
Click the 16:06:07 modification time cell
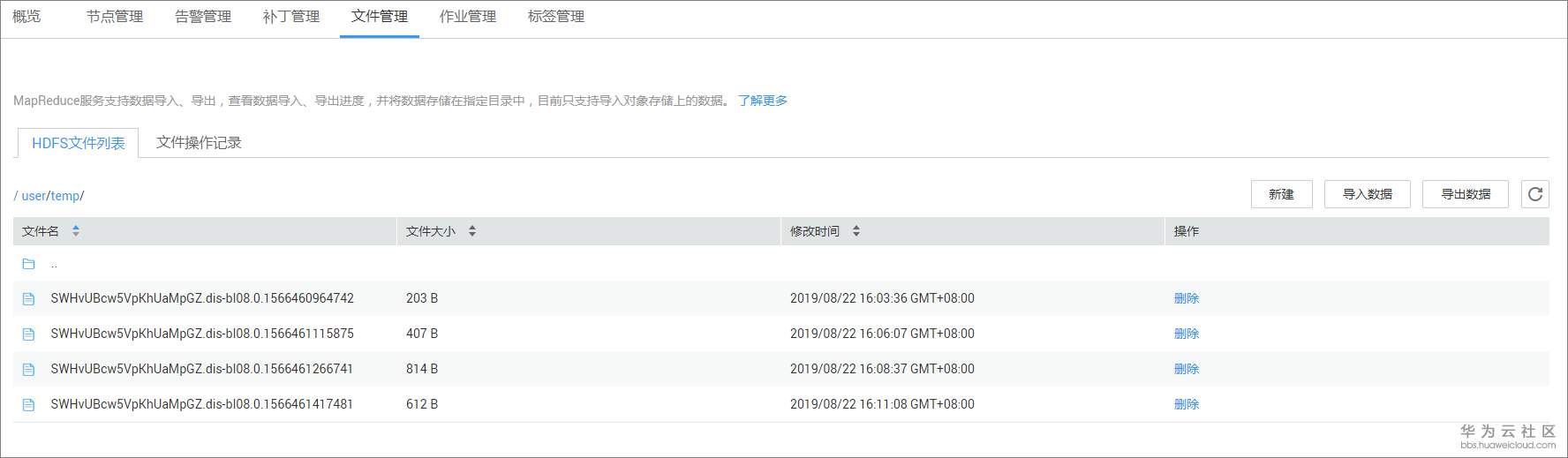[x=882, y=334]
